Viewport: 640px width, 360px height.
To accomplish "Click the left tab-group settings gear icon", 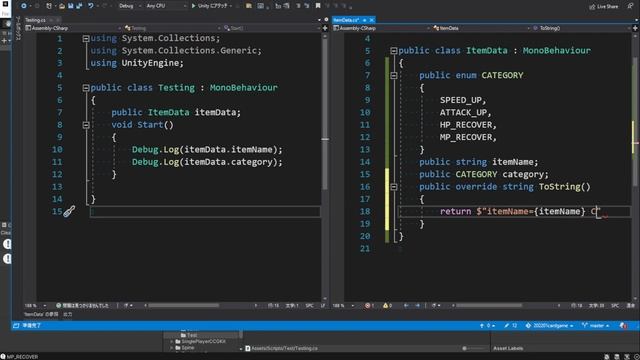I will [326, 20].
